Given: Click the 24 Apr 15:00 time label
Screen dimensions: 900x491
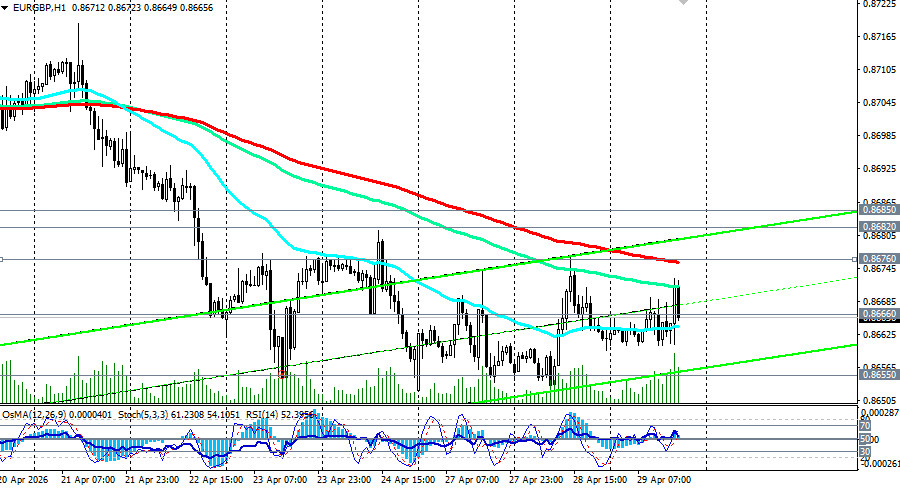Looking at the screenshot, I should (408, 480).
